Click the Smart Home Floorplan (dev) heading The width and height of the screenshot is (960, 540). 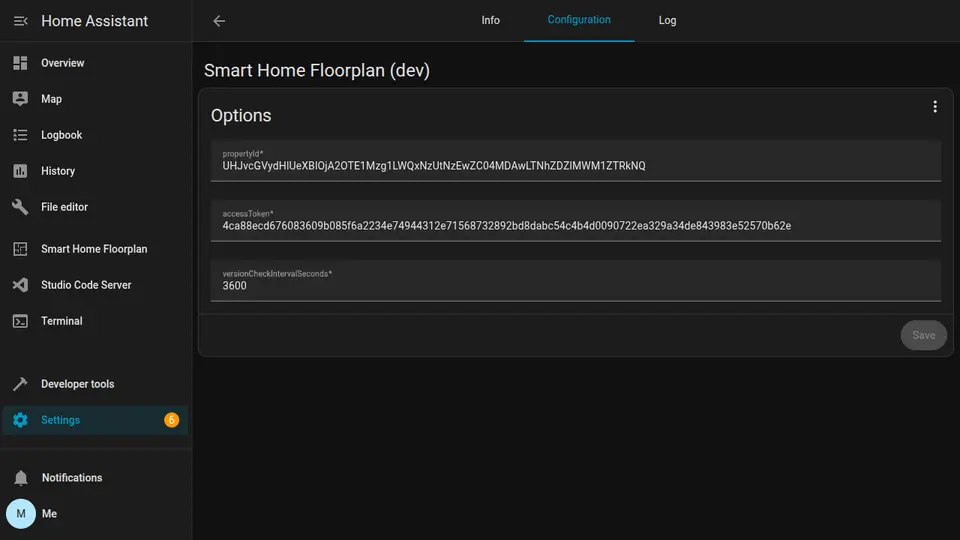(317, 70)
